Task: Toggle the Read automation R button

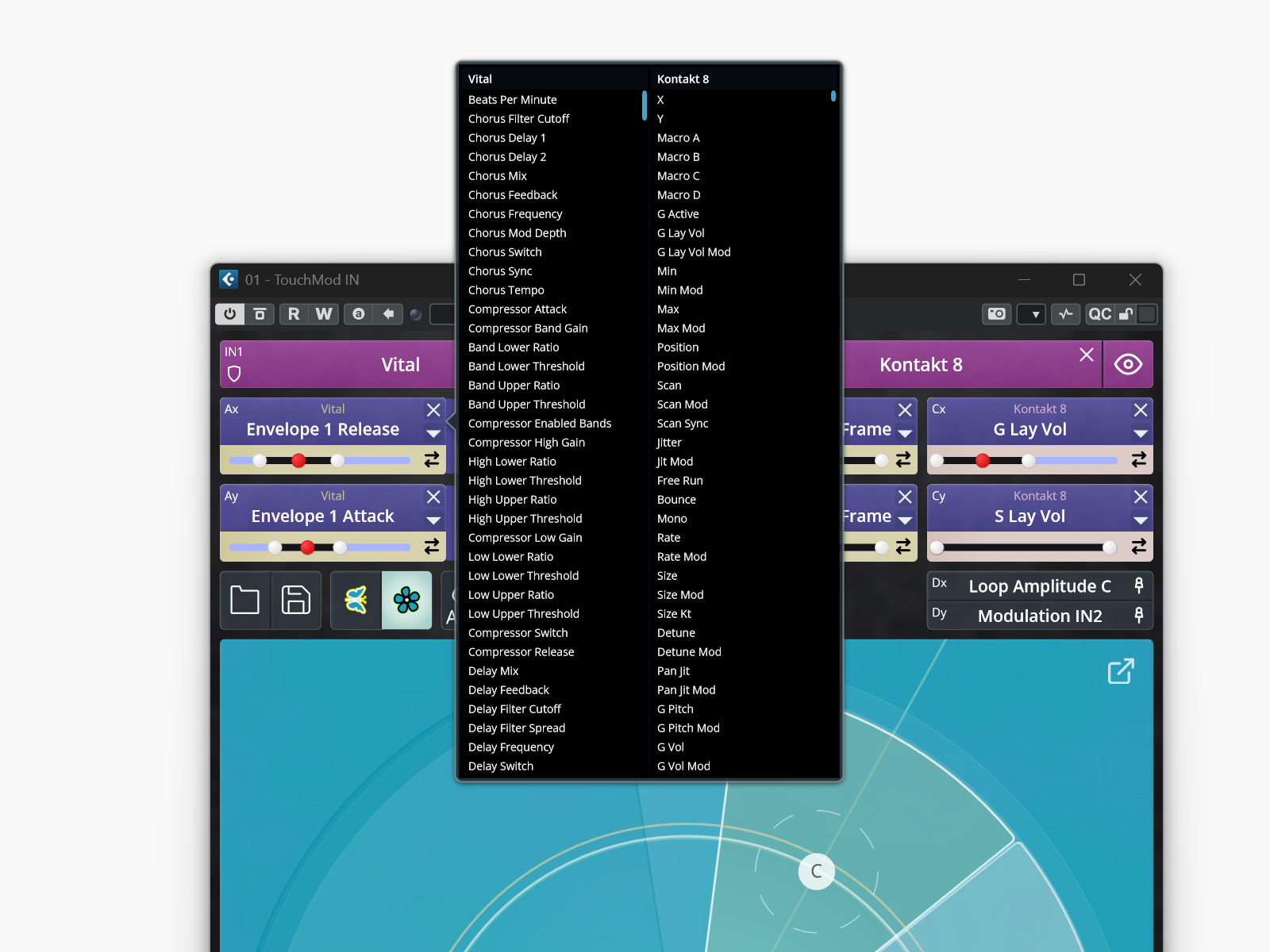Action: [x=294, y=314]
